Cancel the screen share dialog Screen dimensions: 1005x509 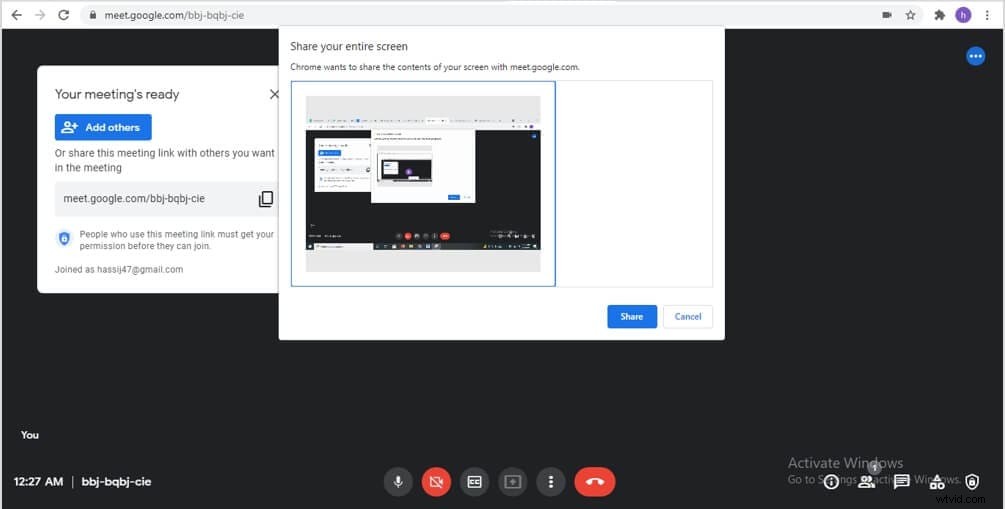pyautogui.click(x=688, y=317)
